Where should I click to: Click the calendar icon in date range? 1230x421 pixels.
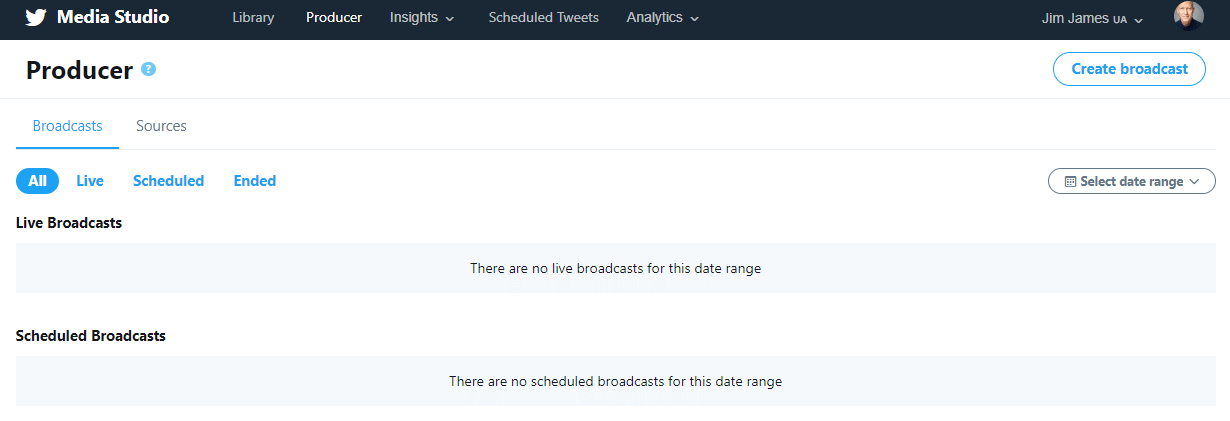(1070, 182)
